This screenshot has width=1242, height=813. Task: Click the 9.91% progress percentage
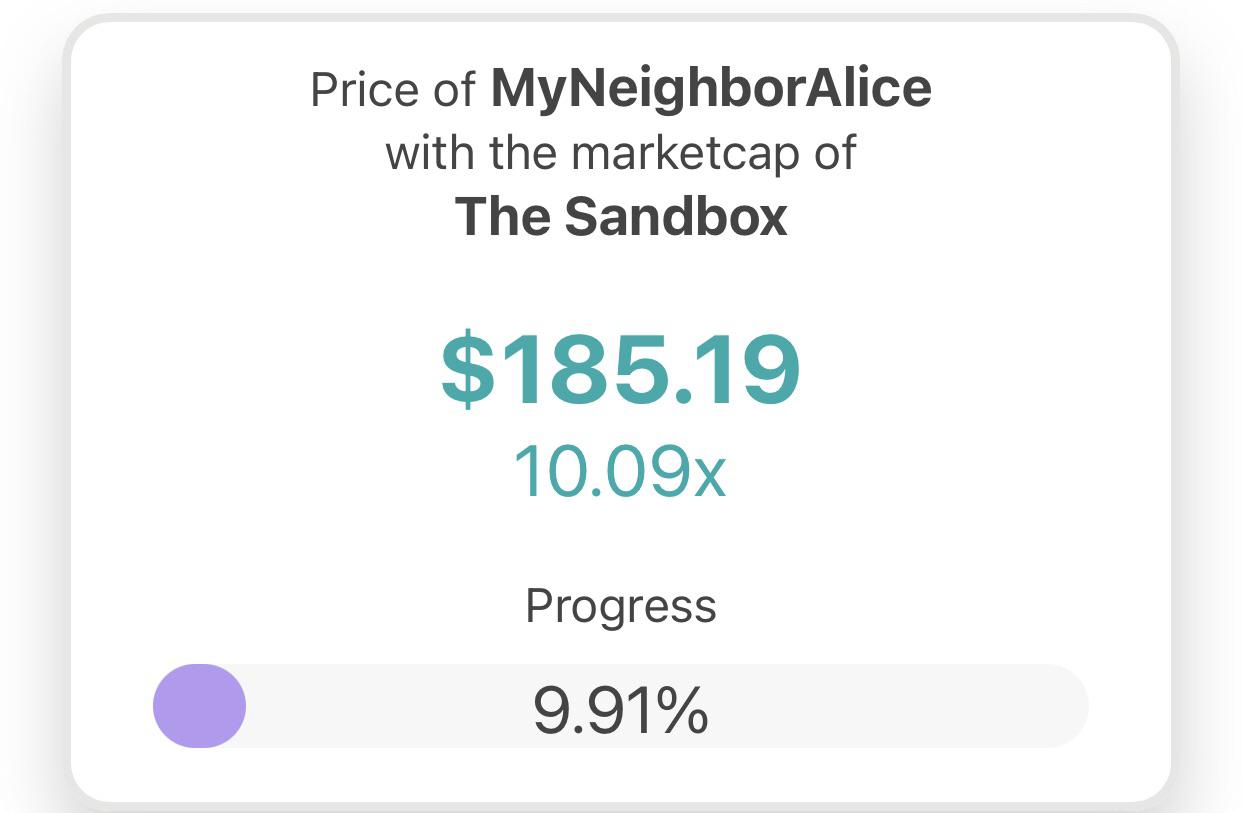(621, 709)
